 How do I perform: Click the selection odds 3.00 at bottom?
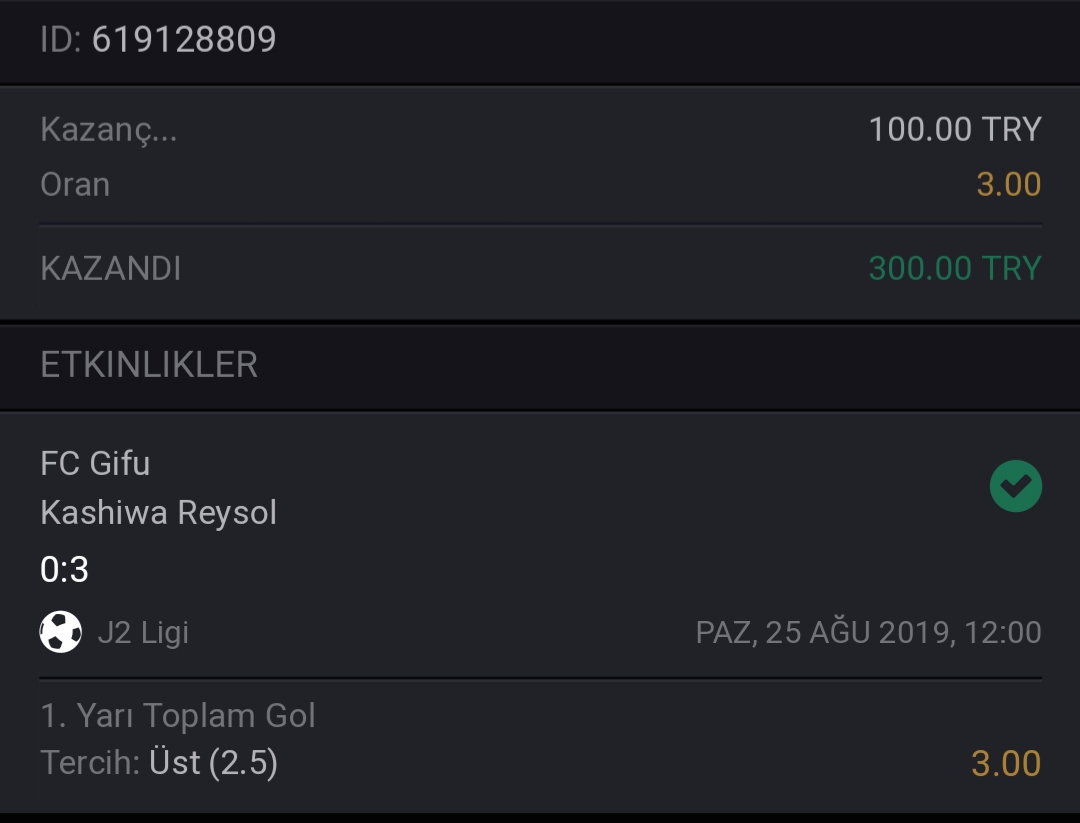[x=1006, y=763]
